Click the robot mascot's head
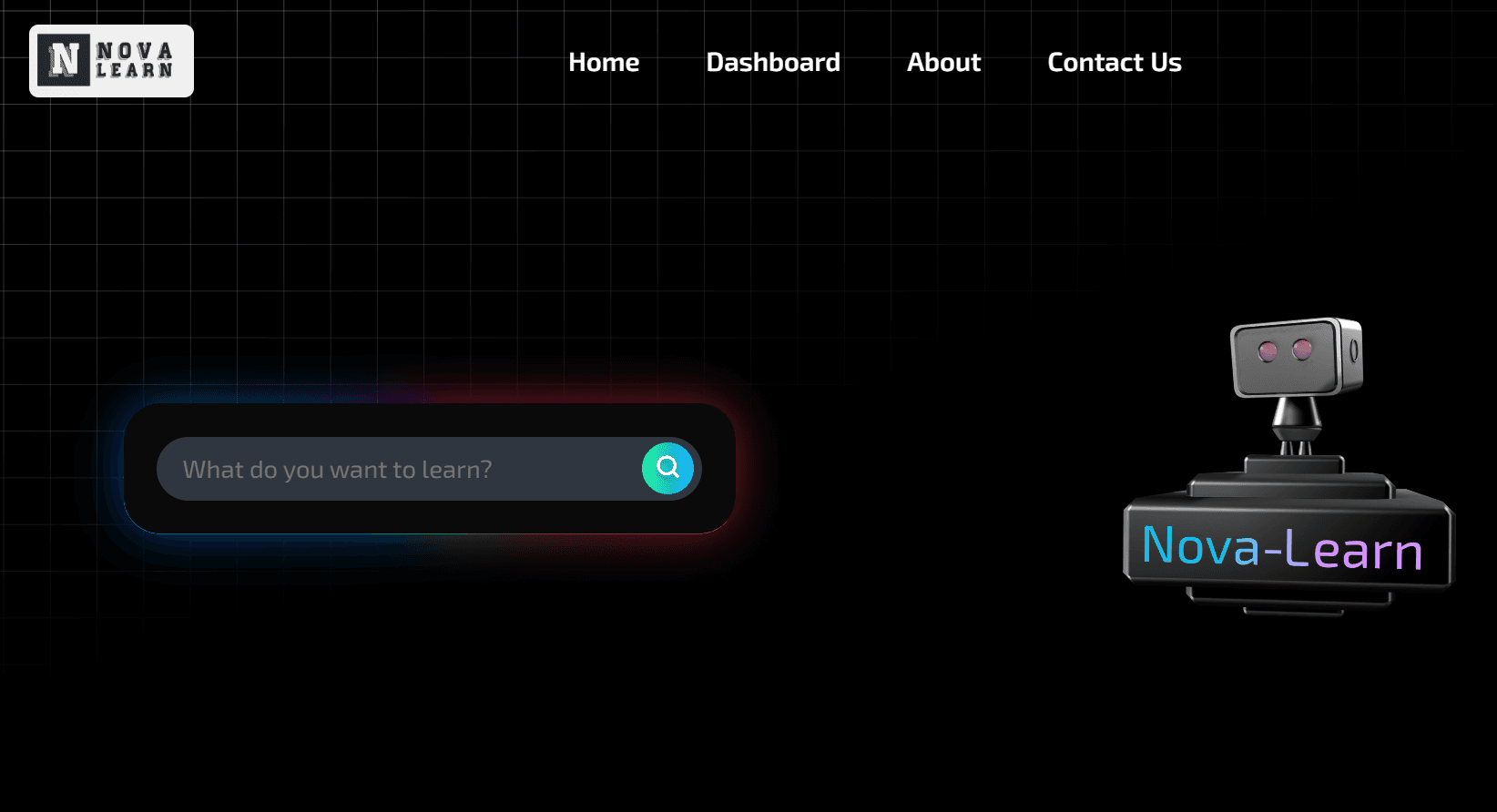1497x812 pixels. (x=1296, y=357)
